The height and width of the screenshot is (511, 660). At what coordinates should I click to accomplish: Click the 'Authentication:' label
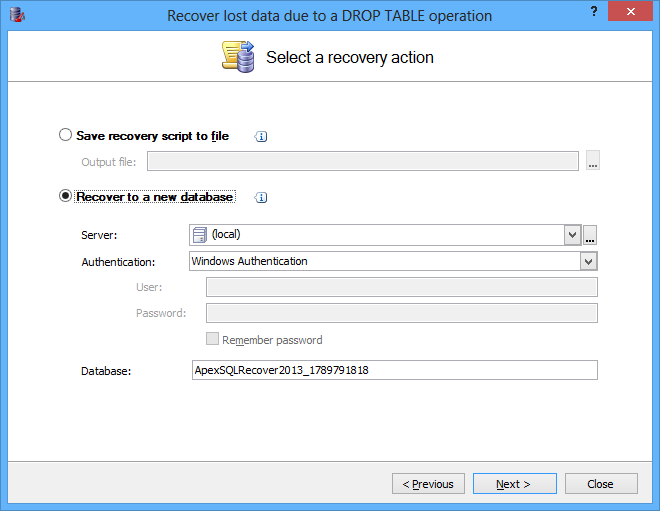coord(118,262)
